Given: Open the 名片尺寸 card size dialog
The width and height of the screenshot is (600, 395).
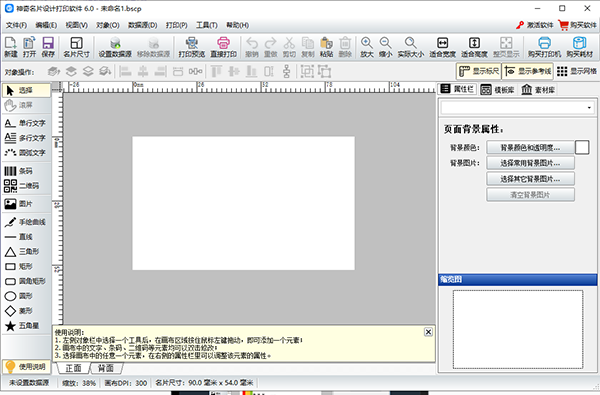Looking at the screenshot, I should click(x=77, y=47).
